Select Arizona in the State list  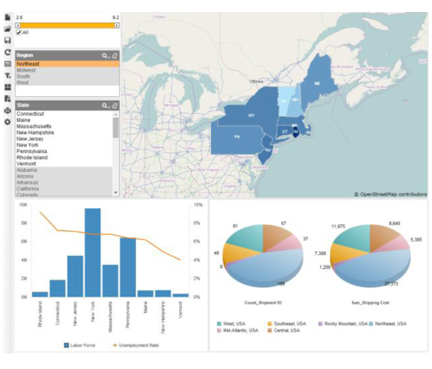64,176
